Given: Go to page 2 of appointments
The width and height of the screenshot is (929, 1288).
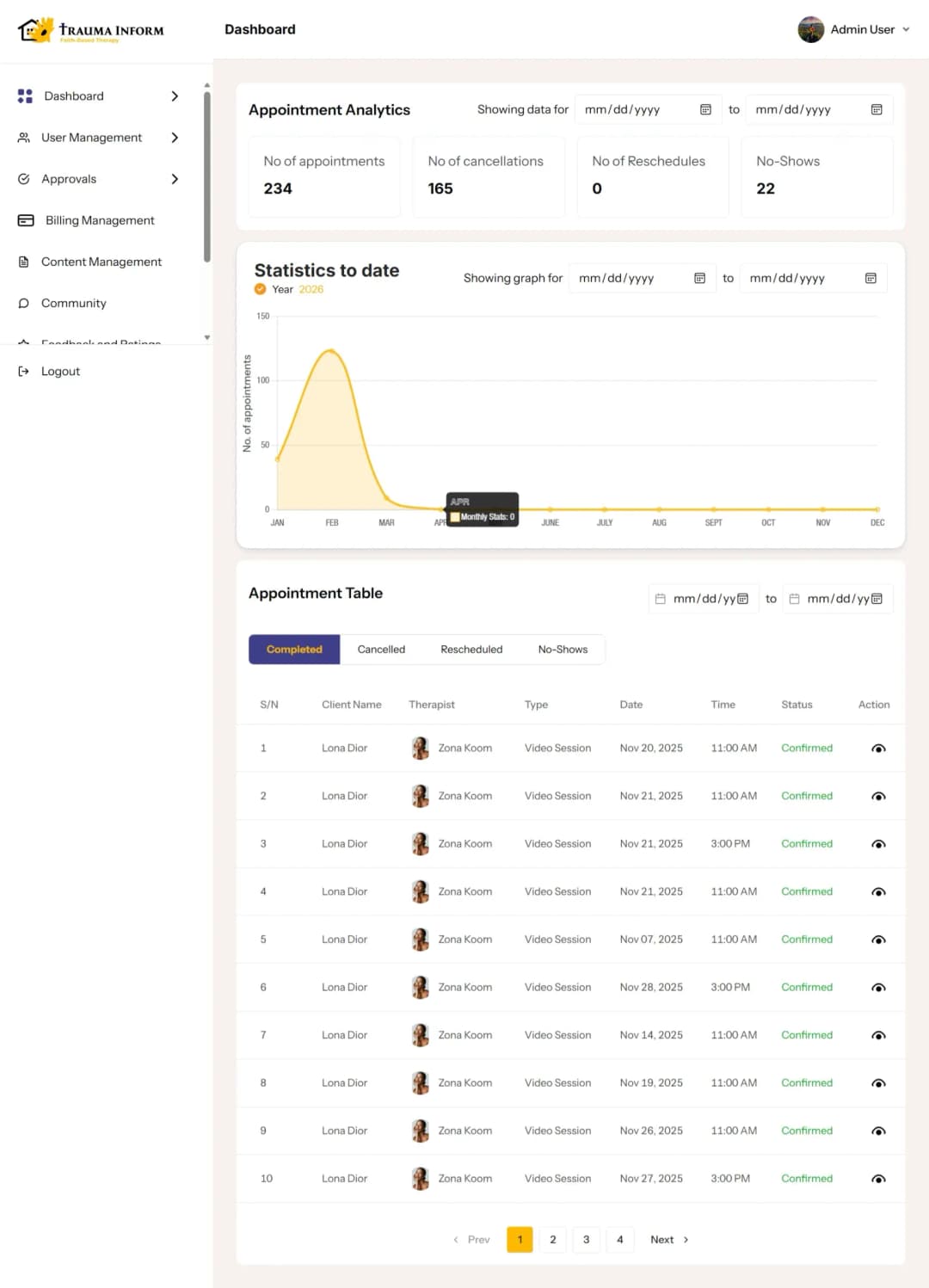Looking at the screenshot, I should (x=553, y=1240).
